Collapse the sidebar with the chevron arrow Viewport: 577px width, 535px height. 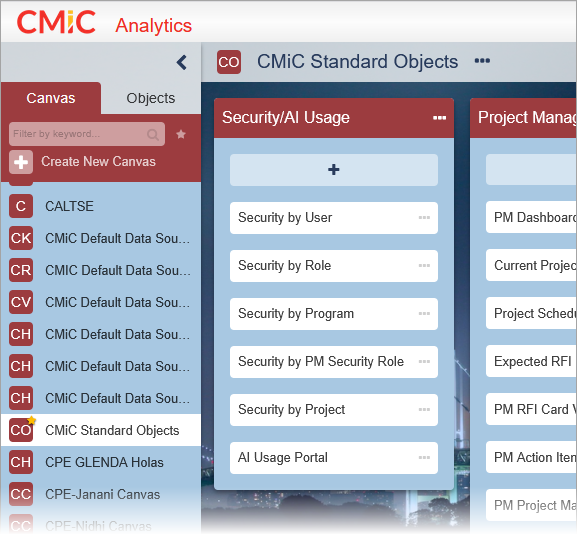pos(182,63)
